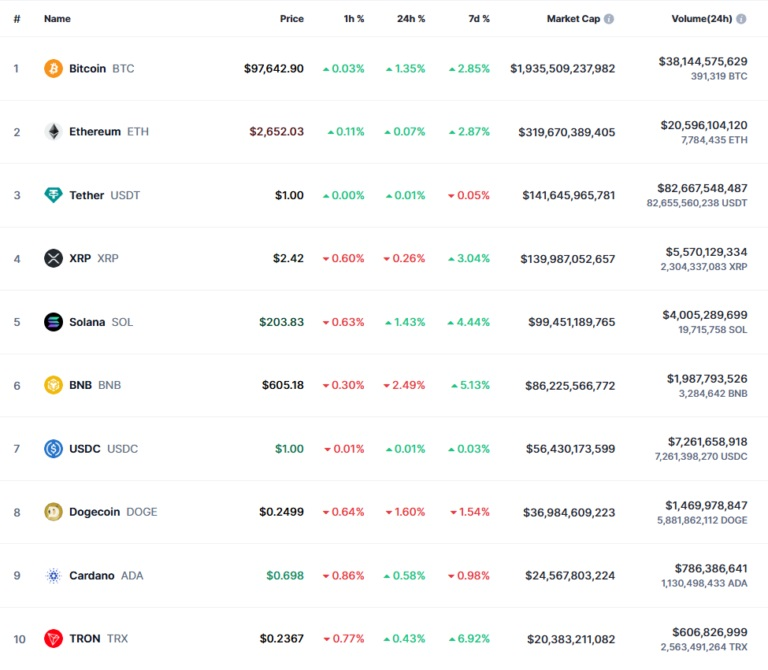Click the USDC logo icon

[x=53, y=449]
